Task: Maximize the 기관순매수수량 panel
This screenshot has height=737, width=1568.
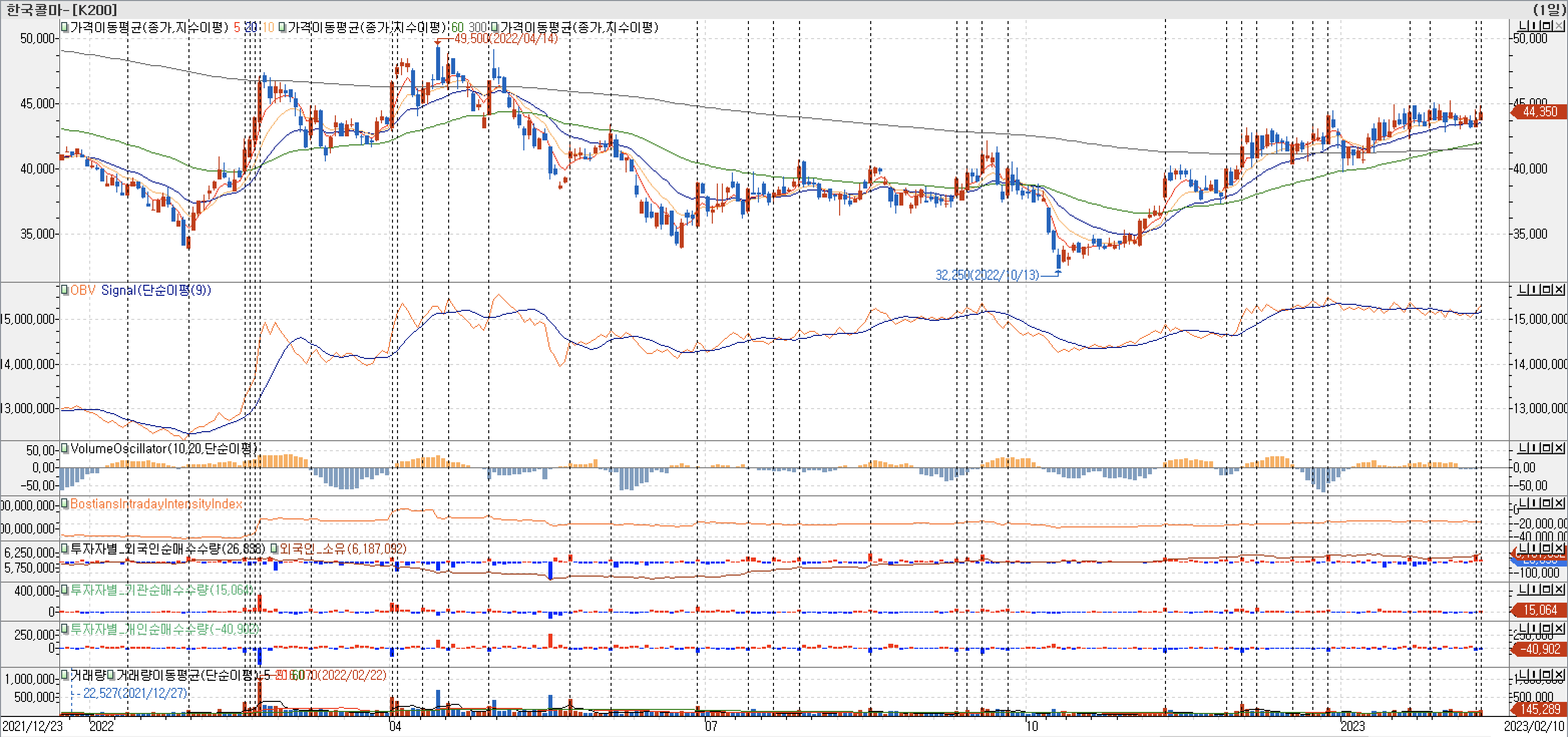Action: click(1547, 589)
